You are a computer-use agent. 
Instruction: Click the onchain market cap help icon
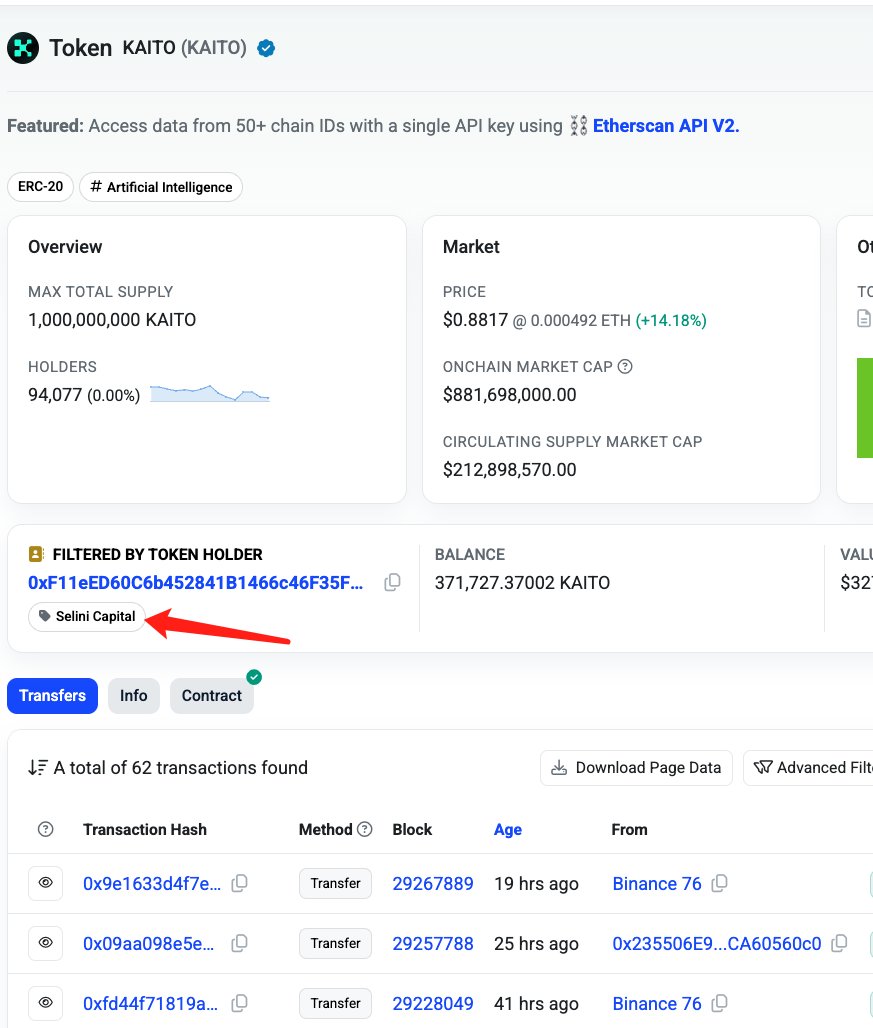coord(625,366)
